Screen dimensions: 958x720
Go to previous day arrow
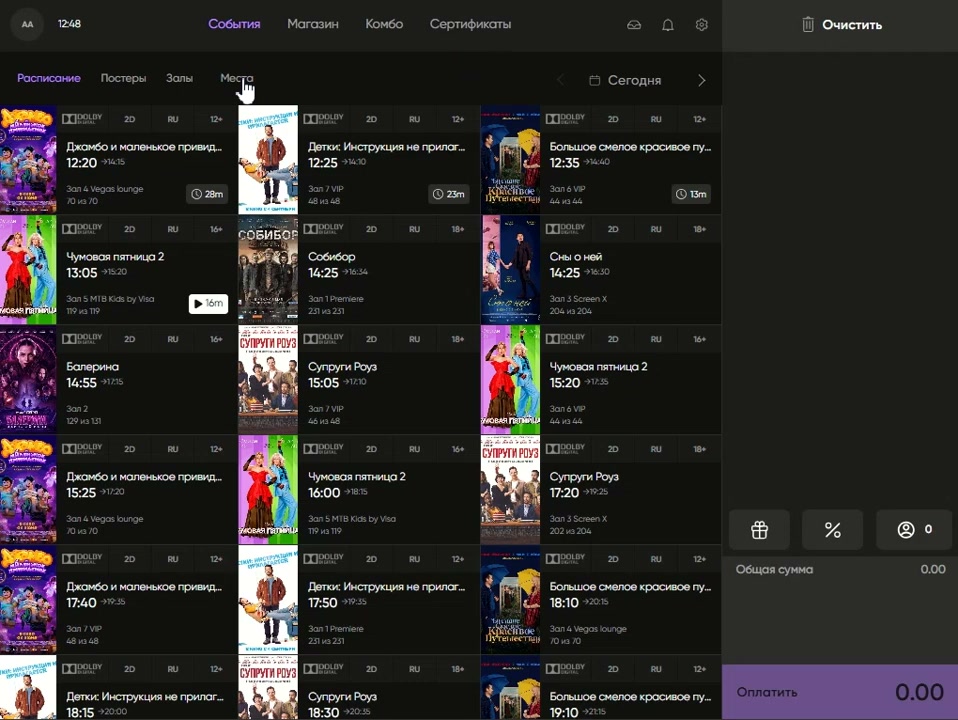click(560, 80)
